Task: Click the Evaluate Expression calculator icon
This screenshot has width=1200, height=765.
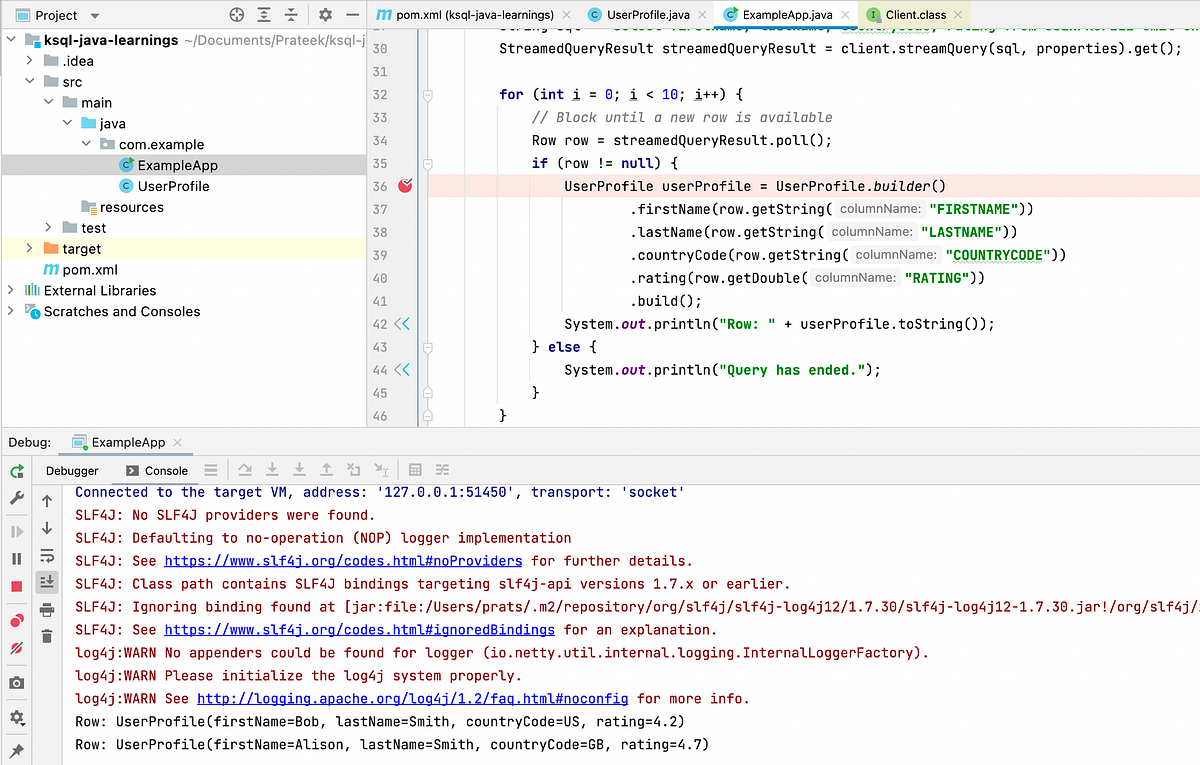Action: tap(415, 470)
